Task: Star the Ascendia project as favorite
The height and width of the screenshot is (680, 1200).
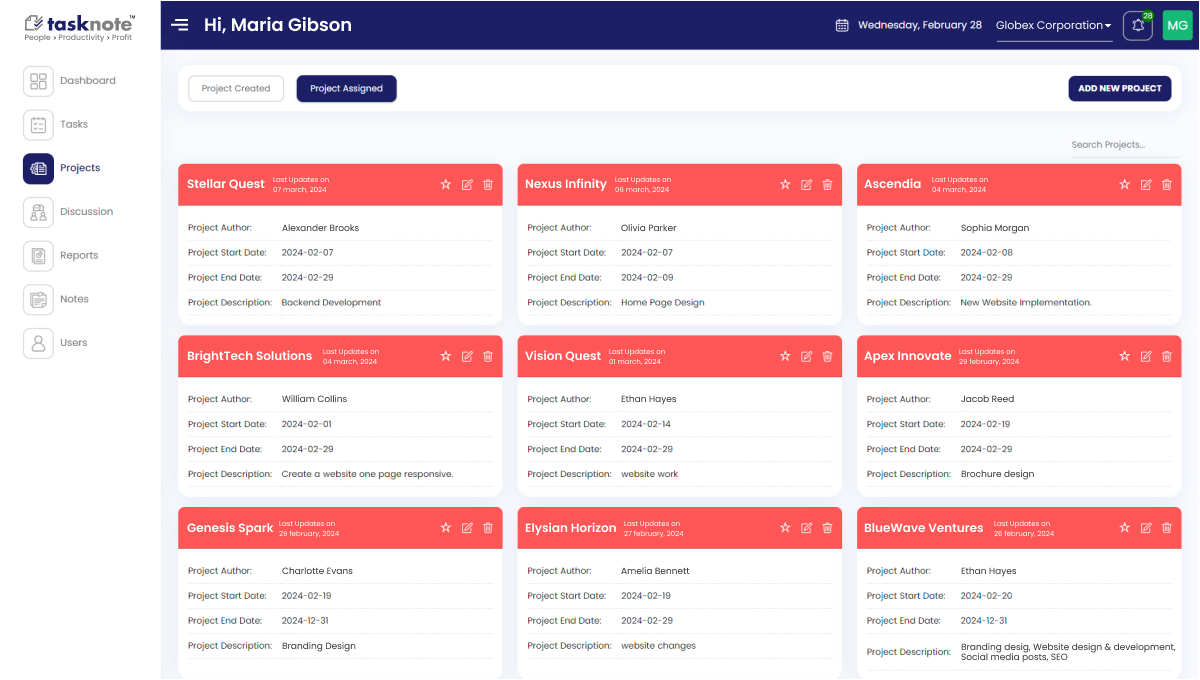Action: (x=1124, y=185)
